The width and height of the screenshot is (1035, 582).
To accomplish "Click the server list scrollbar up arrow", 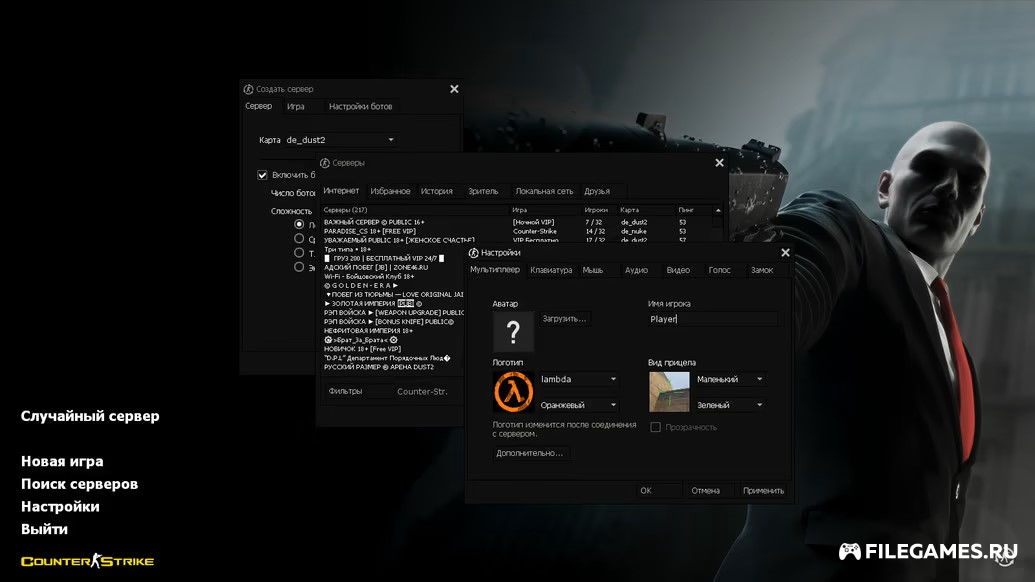I will pos(718,210).
